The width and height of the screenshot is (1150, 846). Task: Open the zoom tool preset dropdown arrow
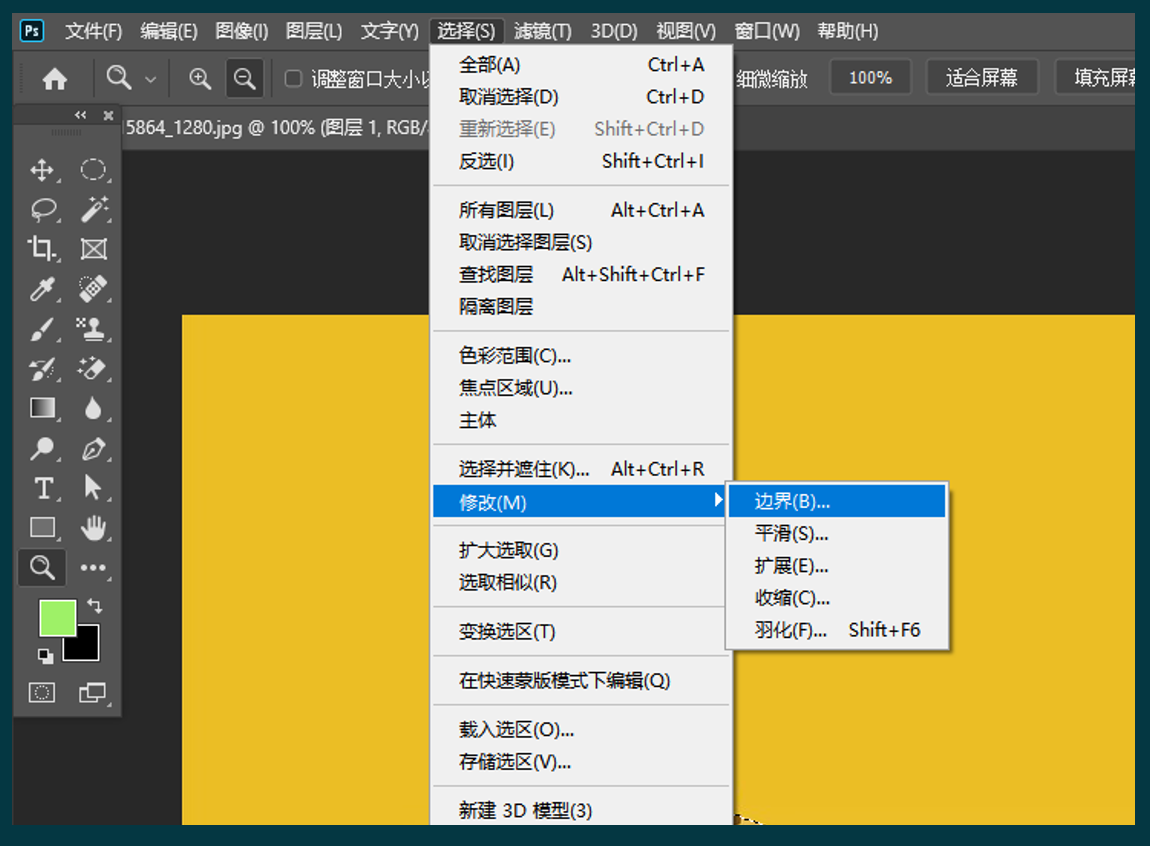[x=150, y=79]
